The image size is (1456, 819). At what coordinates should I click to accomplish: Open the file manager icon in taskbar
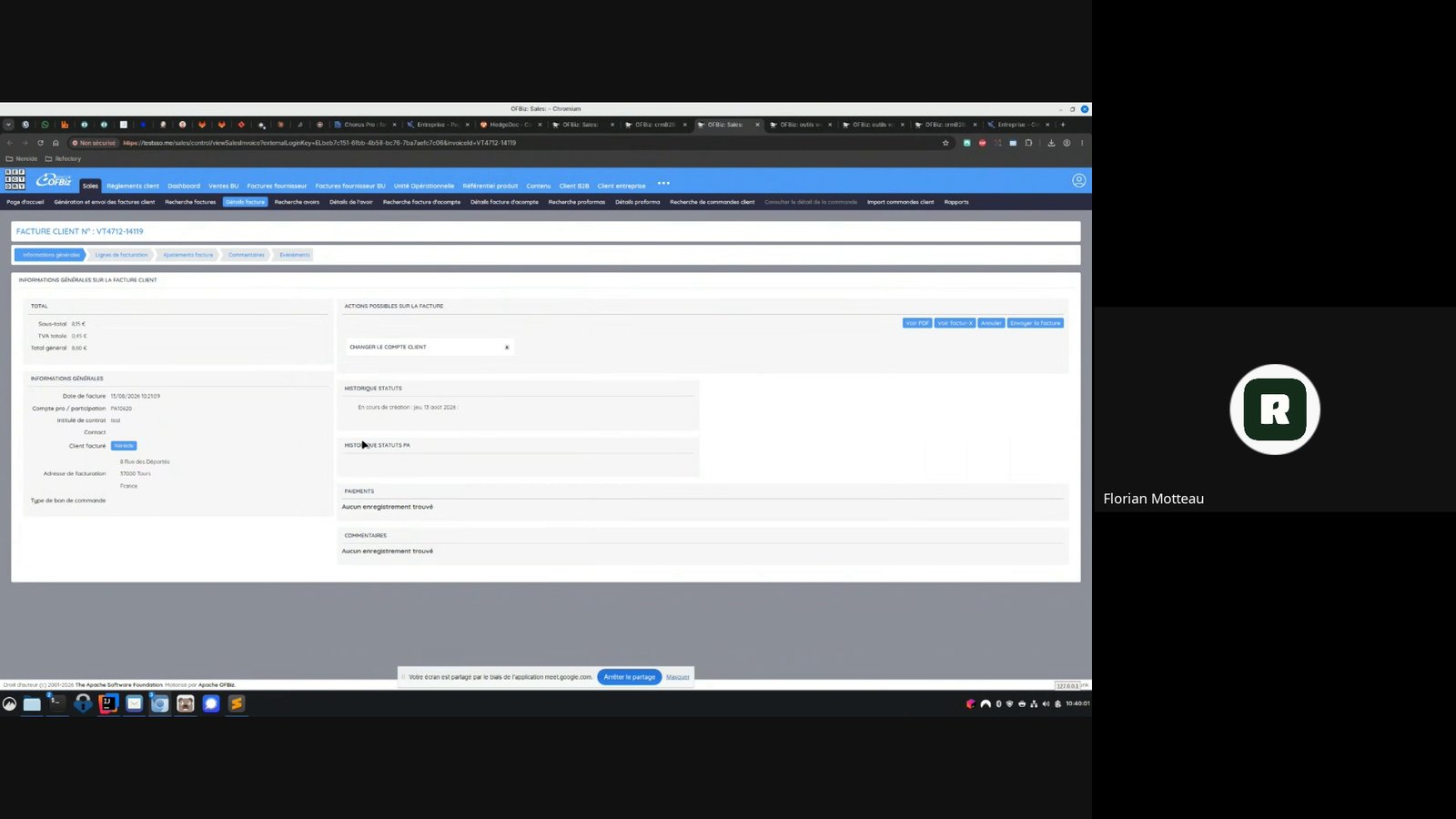click(32, 703)
